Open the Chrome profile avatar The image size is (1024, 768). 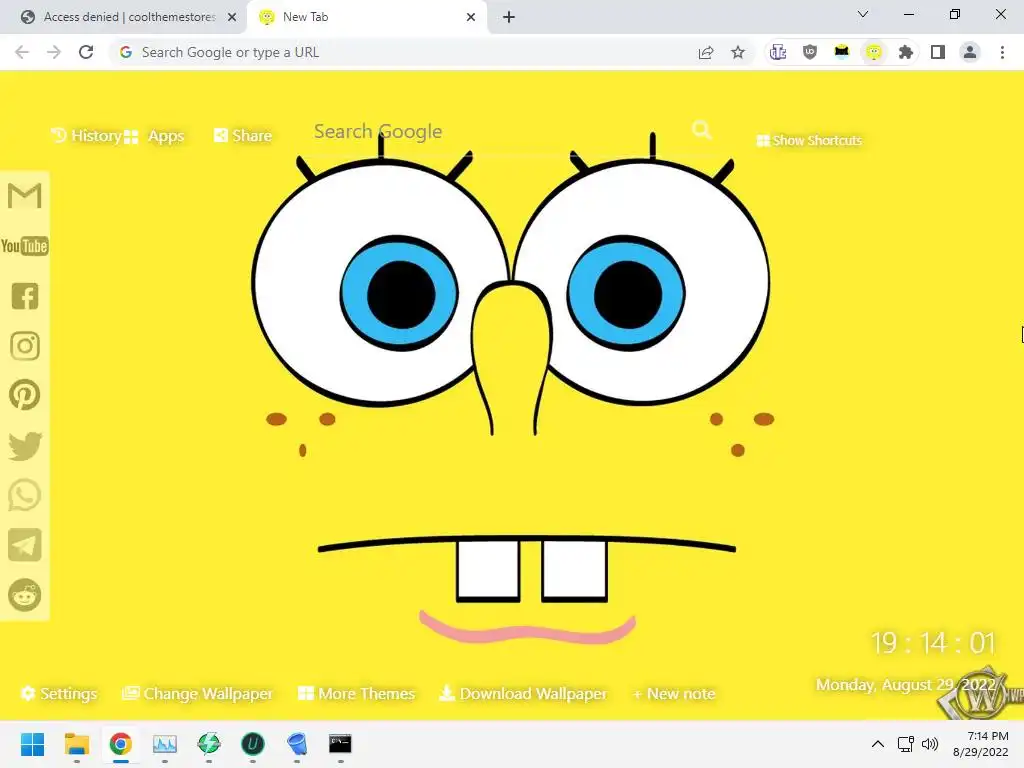pyautogui.click(x=970, y=52)
